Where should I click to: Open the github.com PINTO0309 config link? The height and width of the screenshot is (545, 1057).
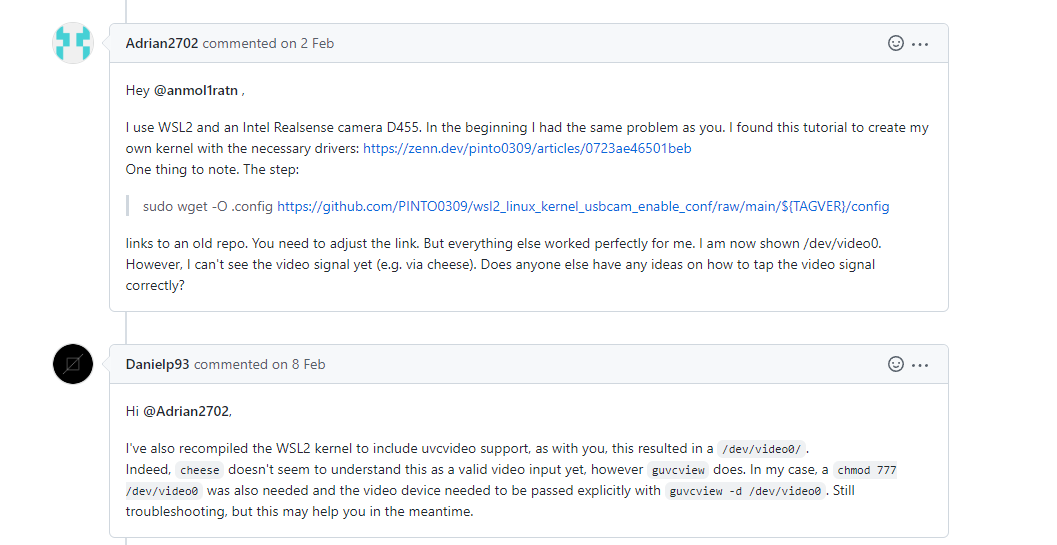tap(583, 206)
